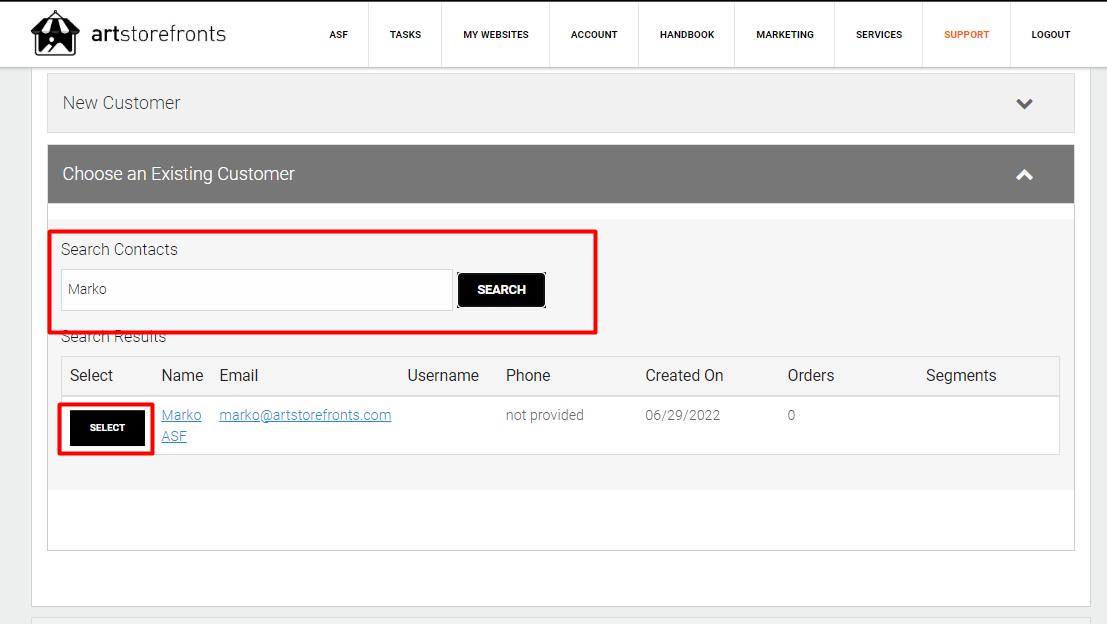Click the Search Contacts label

coord(119,249)
